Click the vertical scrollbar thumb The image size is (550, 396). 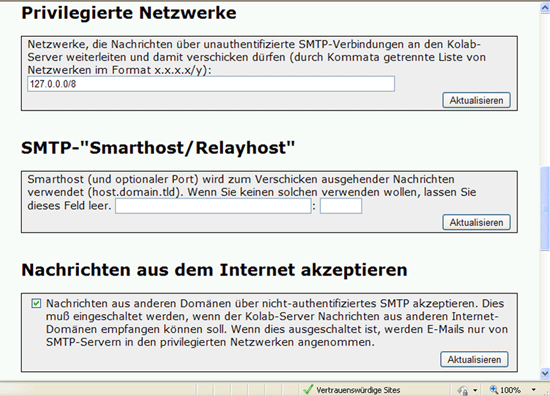(545, 209)
